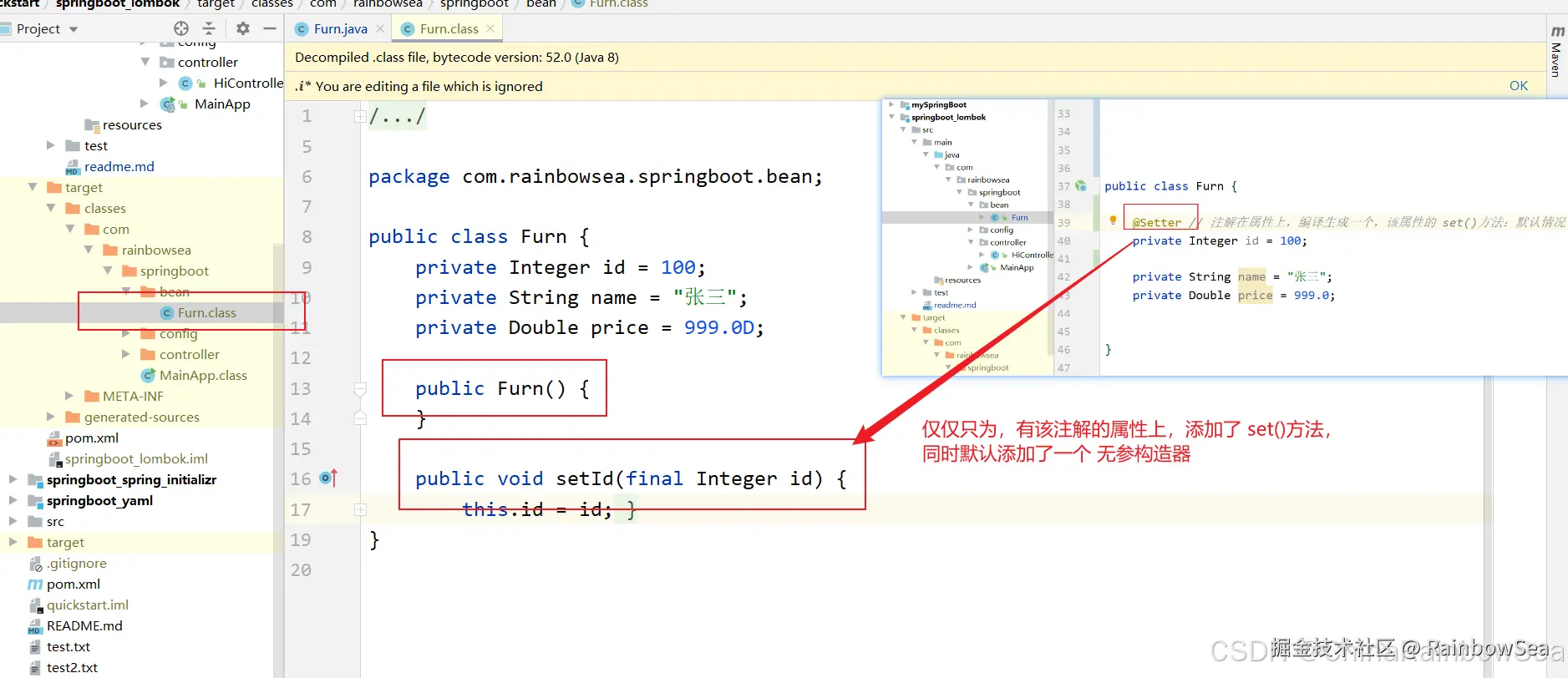Click the 'public class Furn' declaration line
Image resolution: width=1568 pixels, height=678 pixels.
click(479, 237)
